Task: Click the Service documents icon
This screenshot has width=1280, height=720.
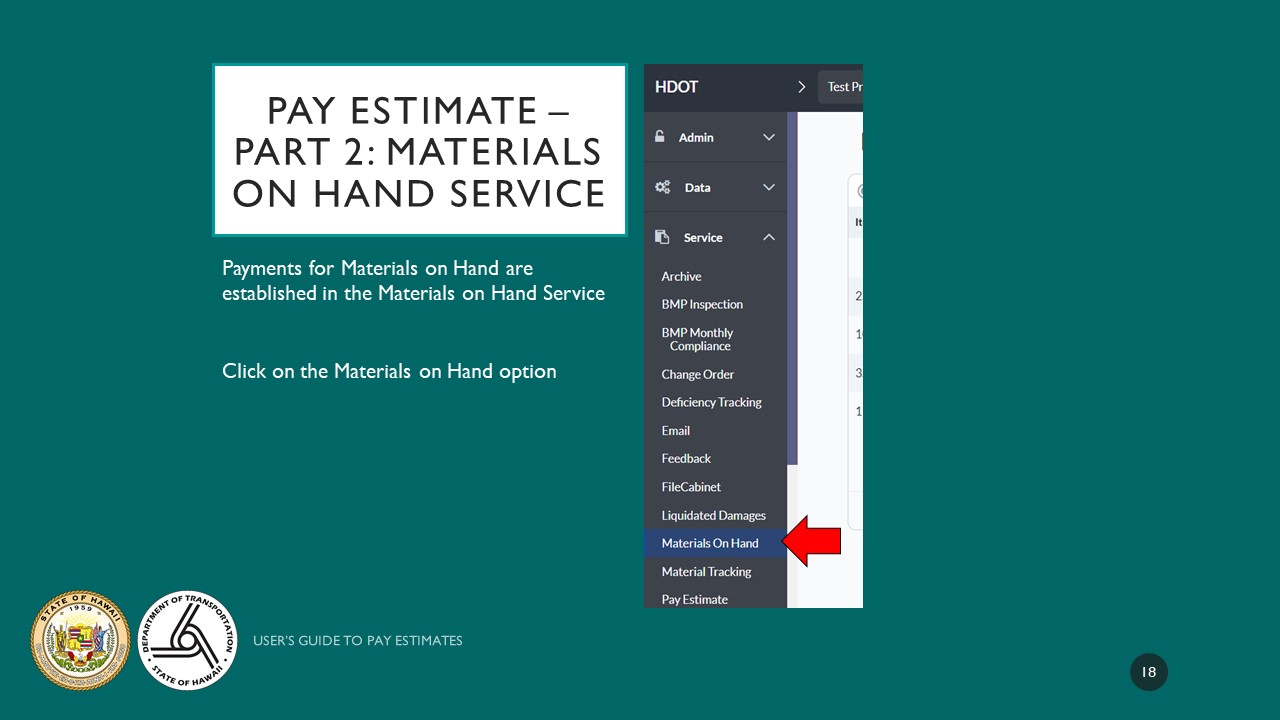Action: [662, 237]
